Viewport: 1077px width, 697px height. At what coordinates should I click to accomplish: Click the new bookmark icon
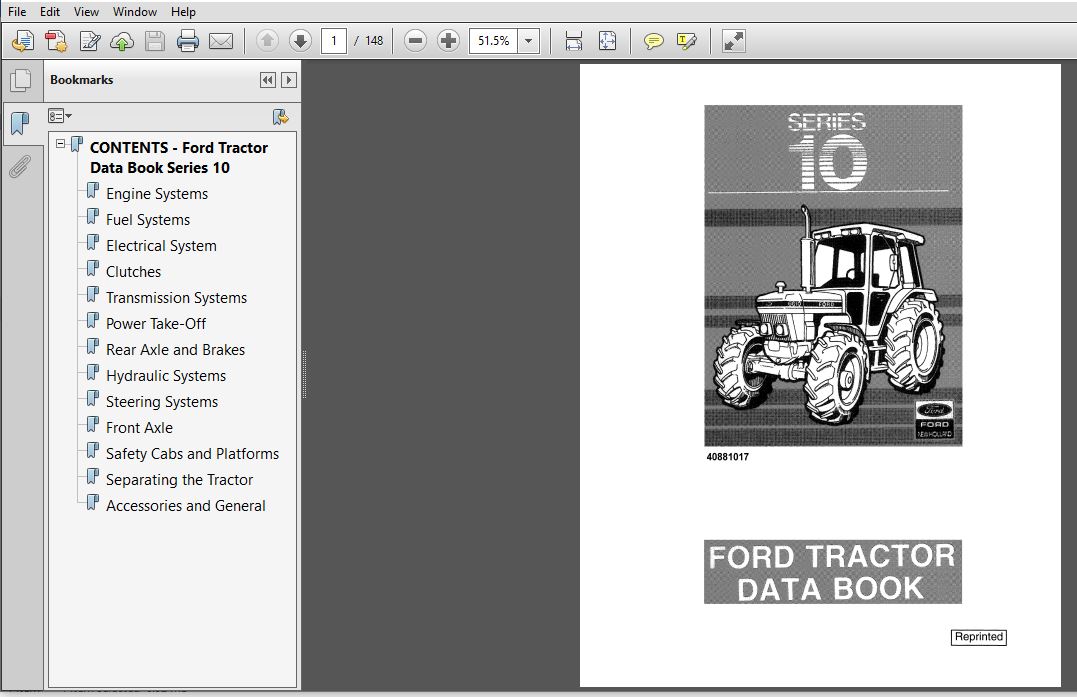pyautogui.click(x=280, y=117)
